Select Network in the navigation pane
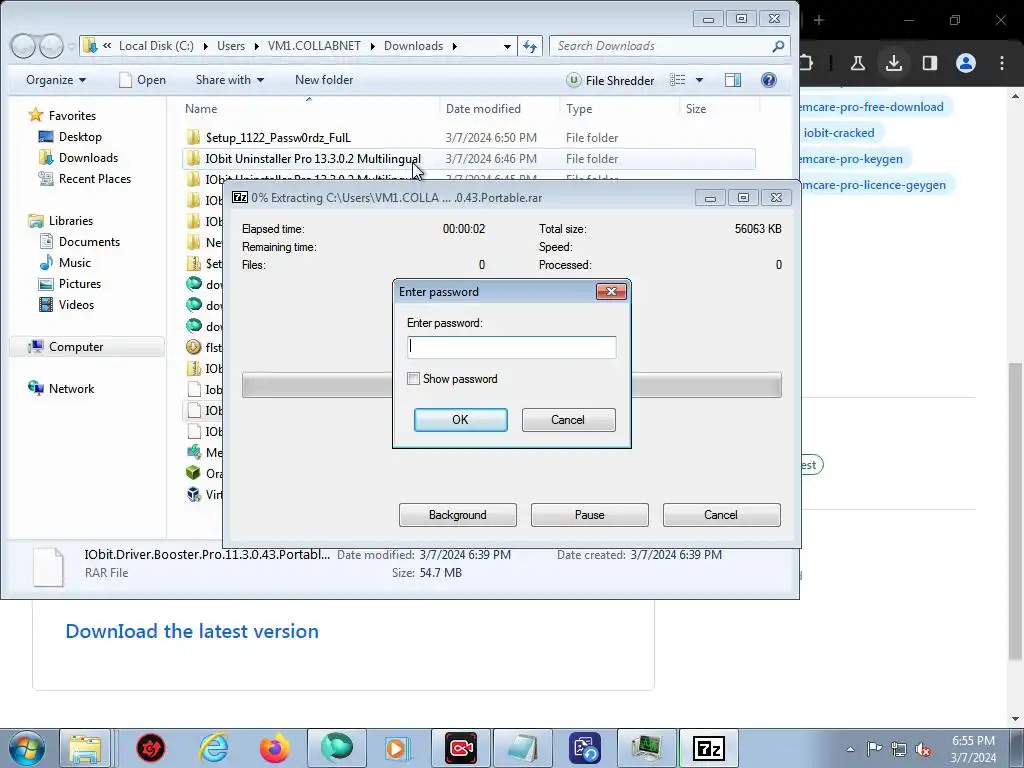 [71, 389]
